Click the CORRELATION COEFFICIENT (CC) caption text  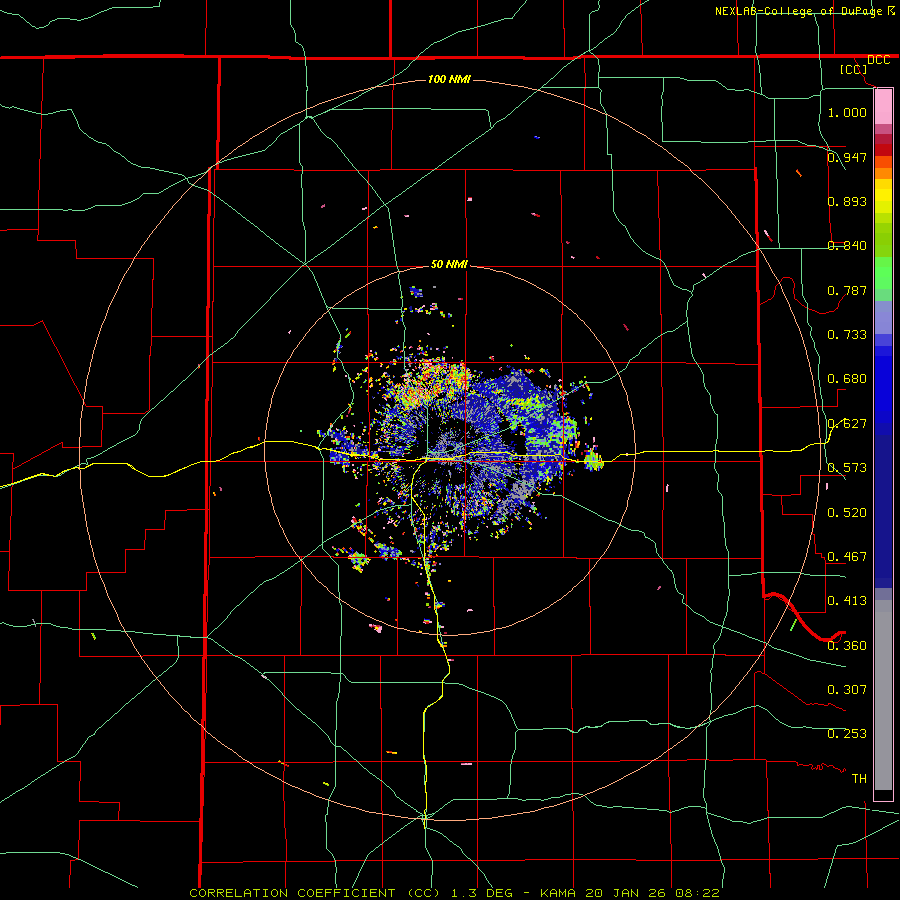click(315, 893)
